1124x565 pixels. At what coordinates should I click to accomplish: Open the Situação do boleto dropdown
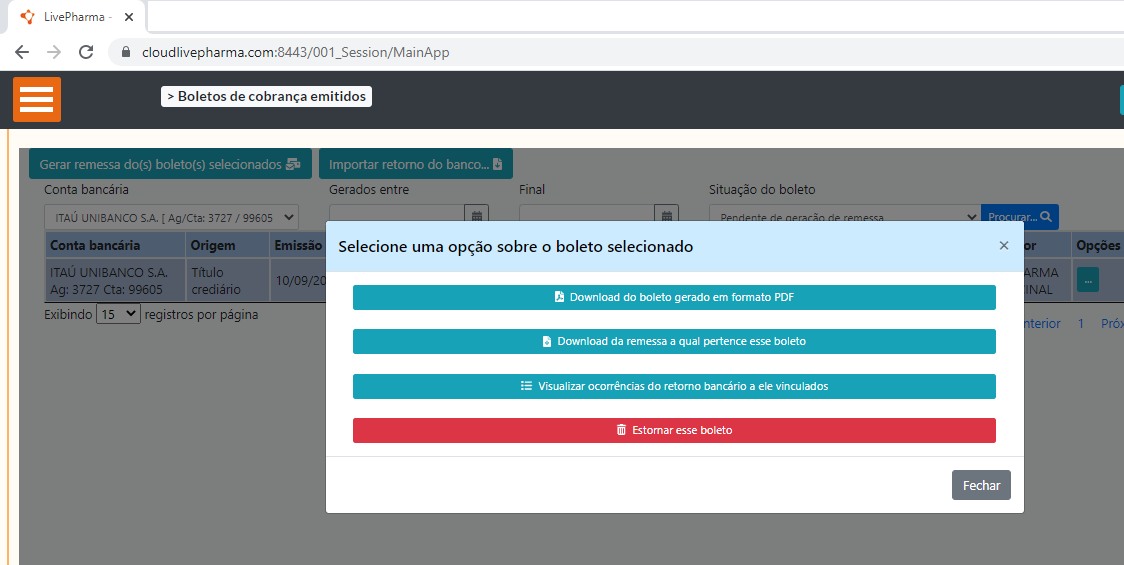[x=844, y=217]
